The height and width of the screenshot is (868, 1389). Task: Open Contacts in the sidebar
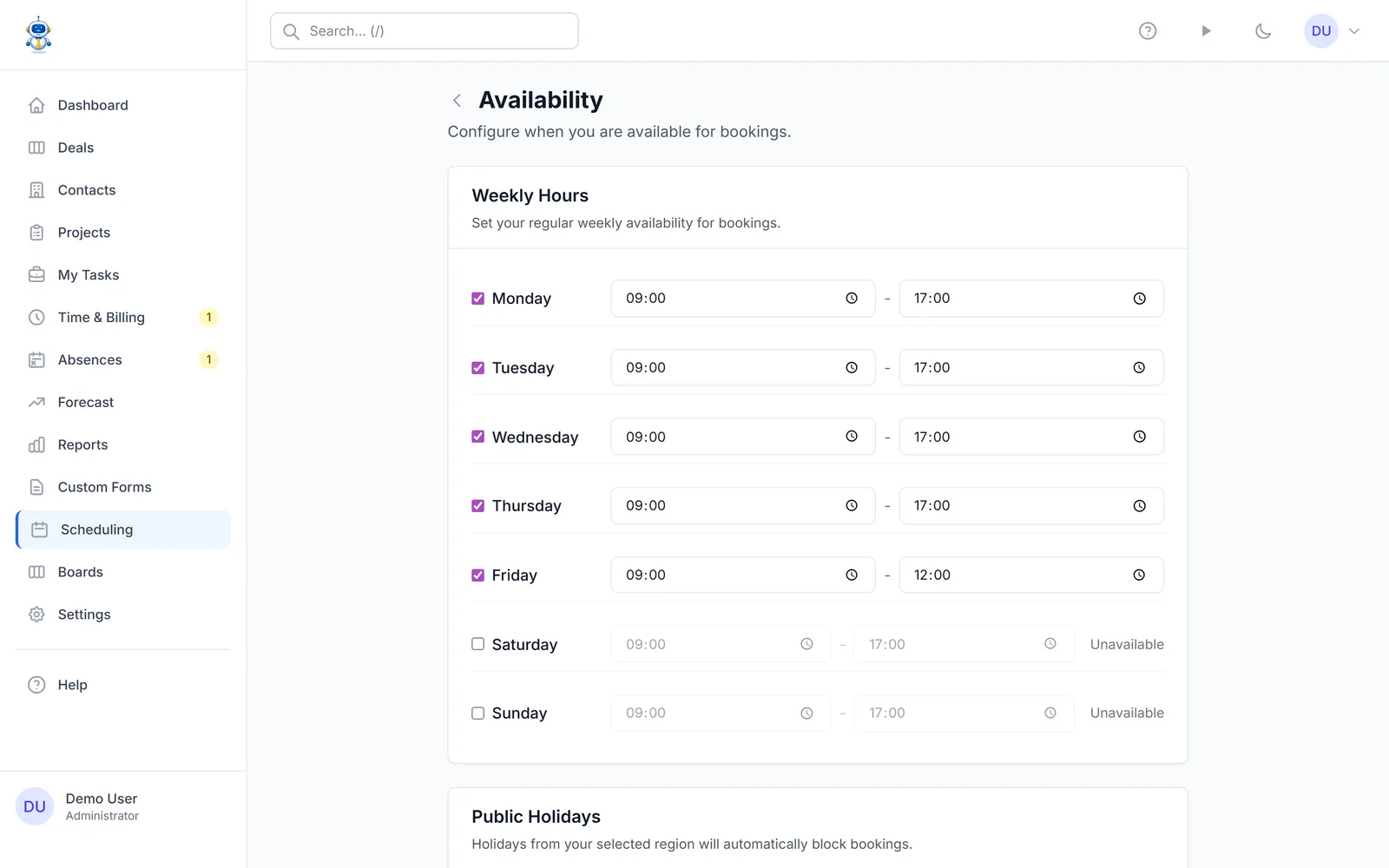[123, 190]
